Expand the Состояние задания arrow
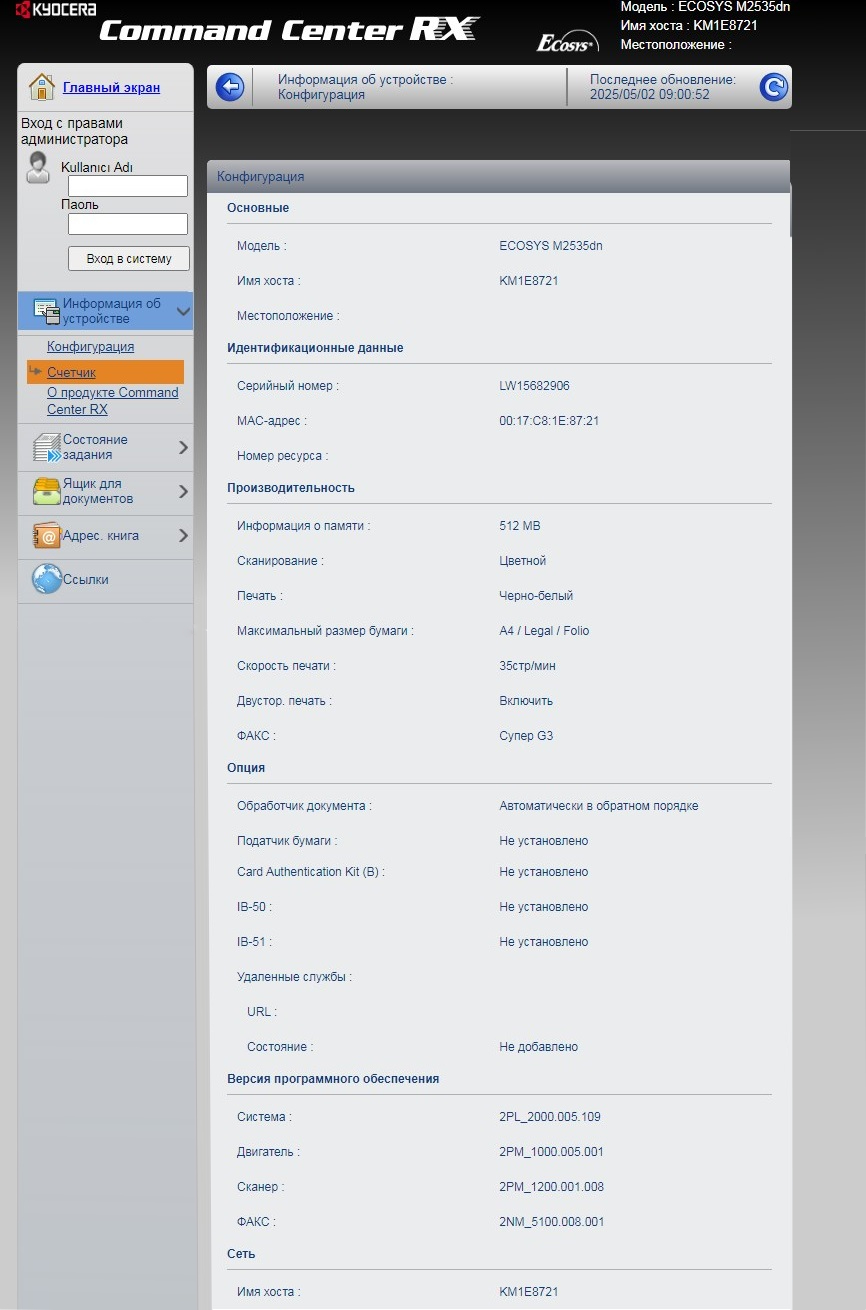Screen dimensions: 866x1310 tap(183, 447)
